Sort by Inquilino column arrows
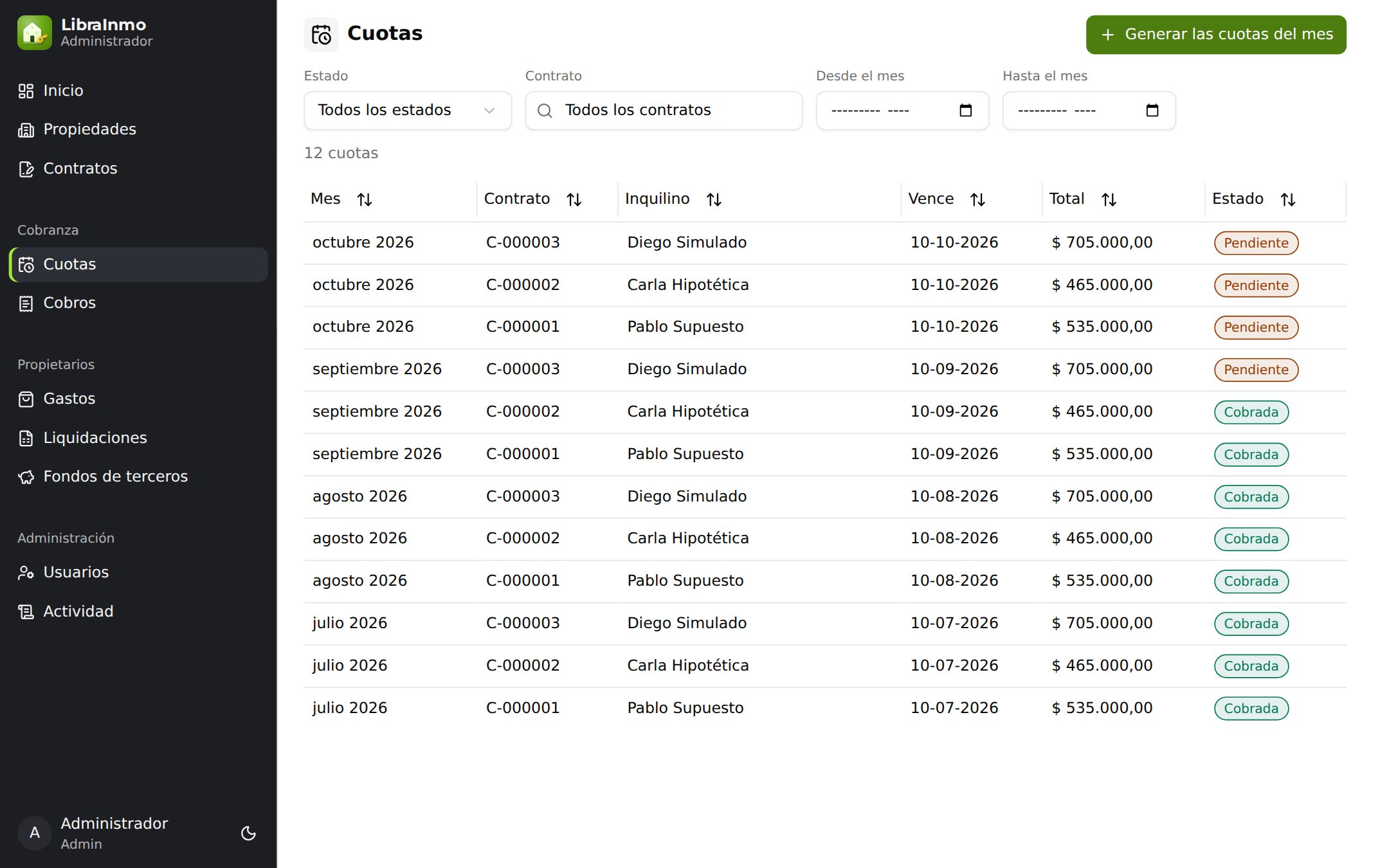Viewport: 1389px width, 868px height. point(714,200)
